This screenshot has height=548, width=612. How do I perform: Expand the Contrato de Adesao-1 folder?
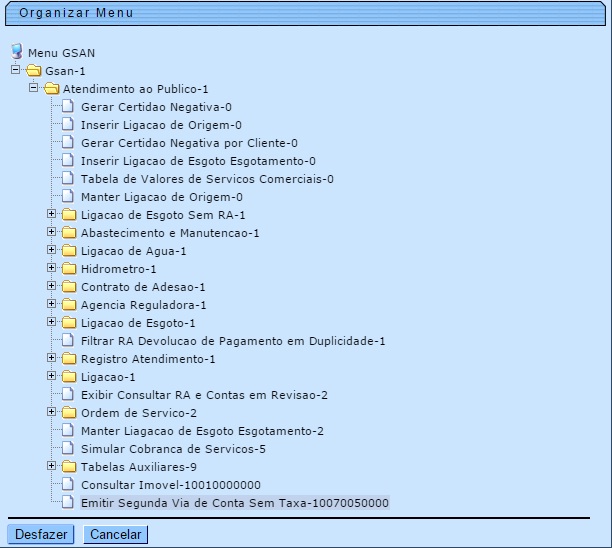pyautogui.click(x=51, y=286)
